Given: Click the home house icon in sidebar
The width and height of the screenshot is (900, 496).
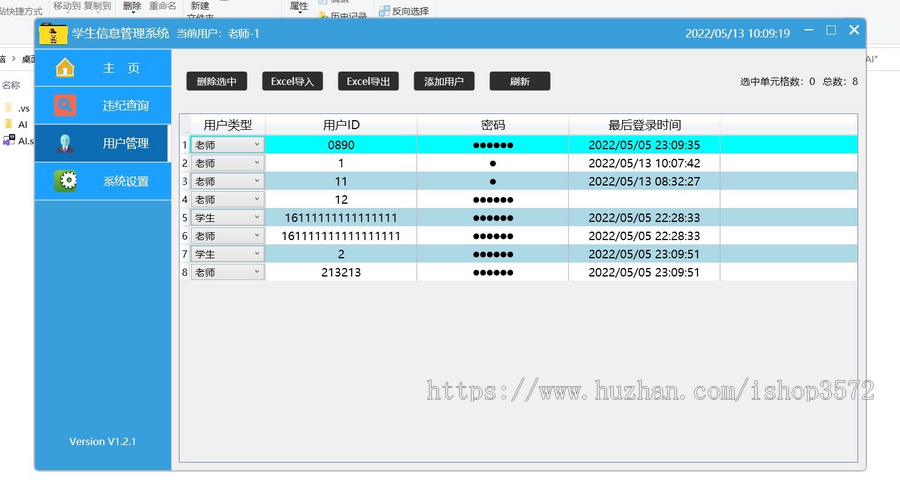Looking at the screenshot, I should click(x=65, y=68).
